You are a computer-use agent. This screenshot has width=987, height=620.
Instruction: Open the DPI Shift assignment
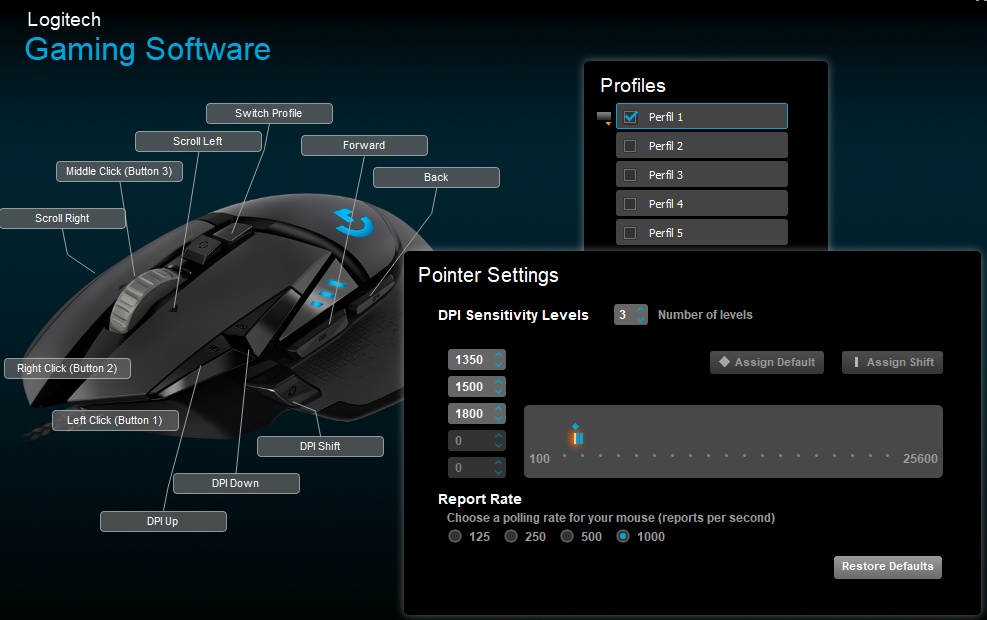coord(320,446)
